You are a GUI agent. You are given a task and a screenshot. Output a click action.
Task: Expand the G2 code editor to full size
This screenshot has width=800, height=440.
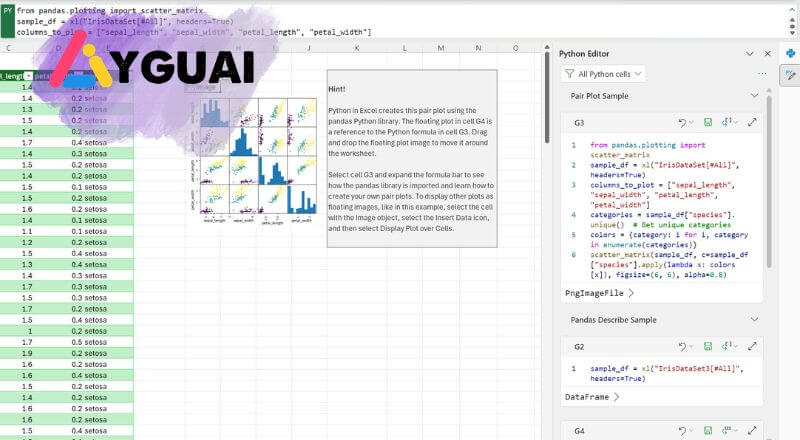tap(752, 347)
